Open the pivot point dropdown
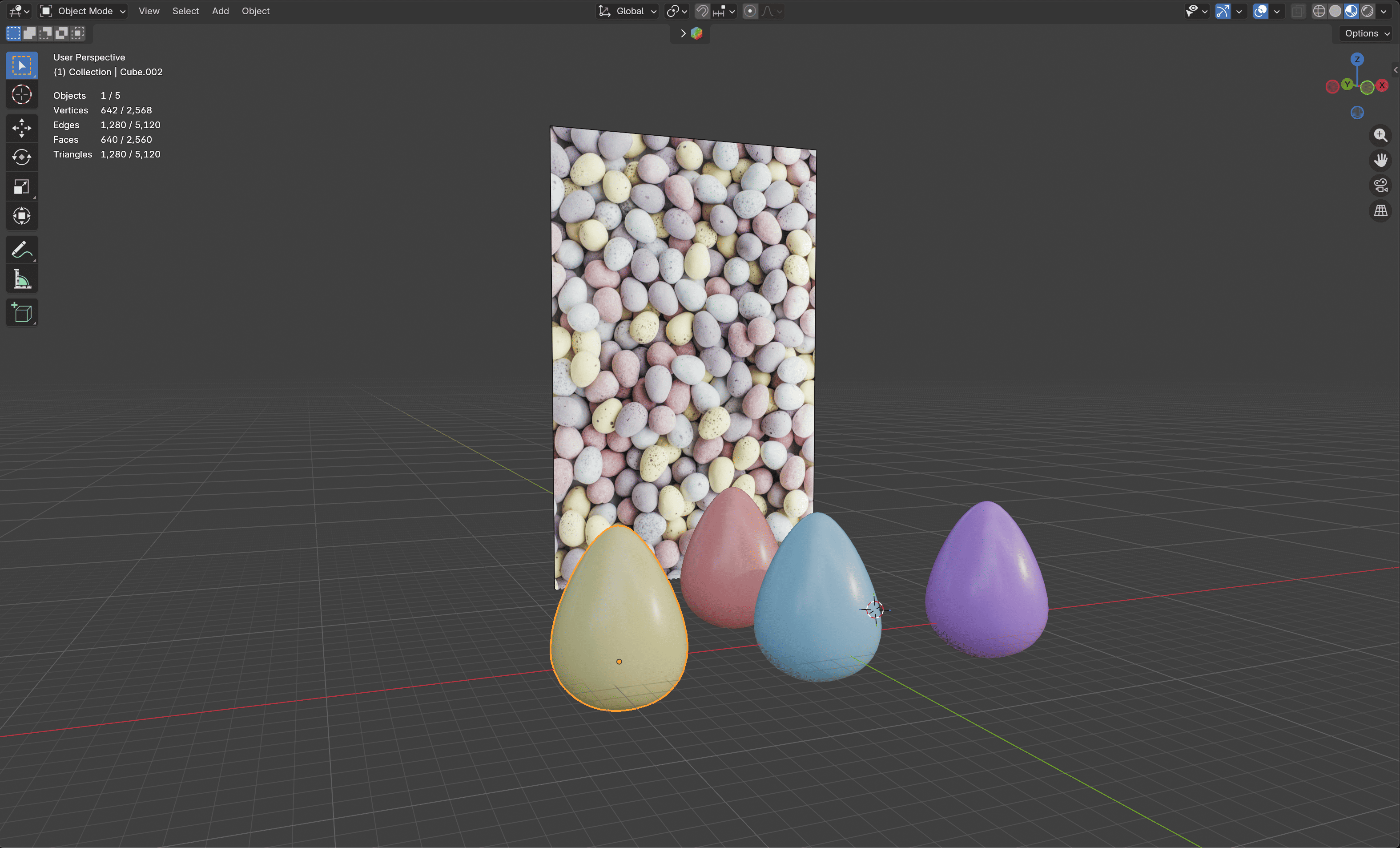Image resolution: width=1400 pixels, height=848 pixels. 677,11
